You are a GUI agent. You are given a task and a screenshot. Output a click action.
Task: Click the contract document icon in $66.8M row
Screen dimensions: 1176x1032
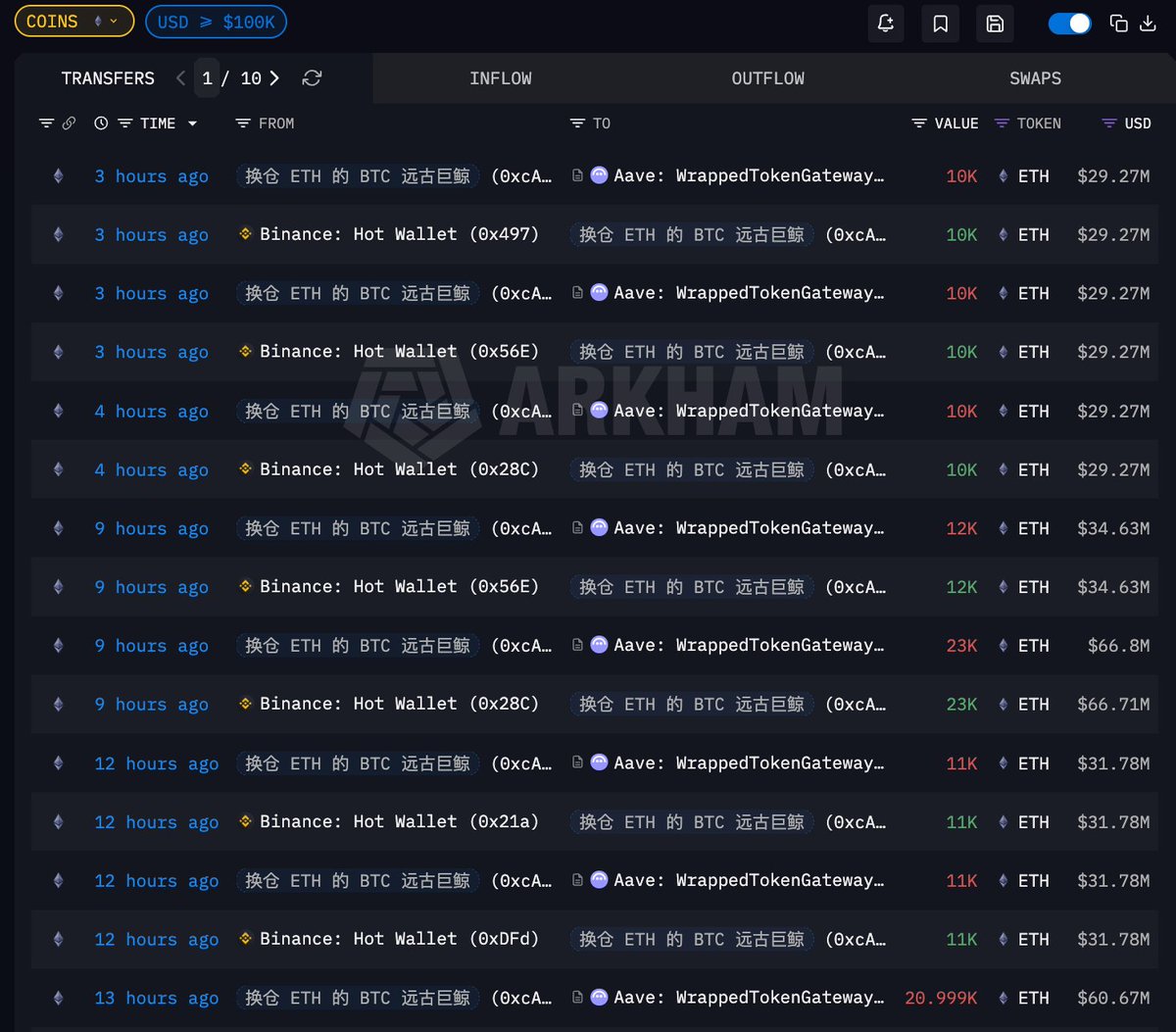pyautogui.click(x=577, y=646)
